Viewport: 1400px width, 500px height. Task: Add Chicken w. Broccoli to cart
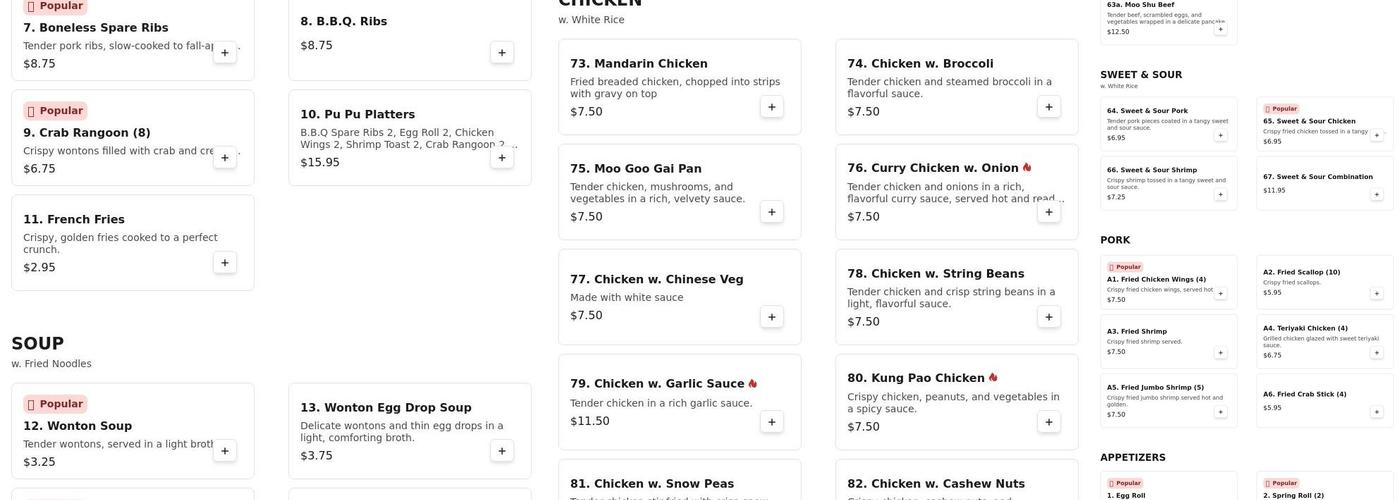point(1049,107)
